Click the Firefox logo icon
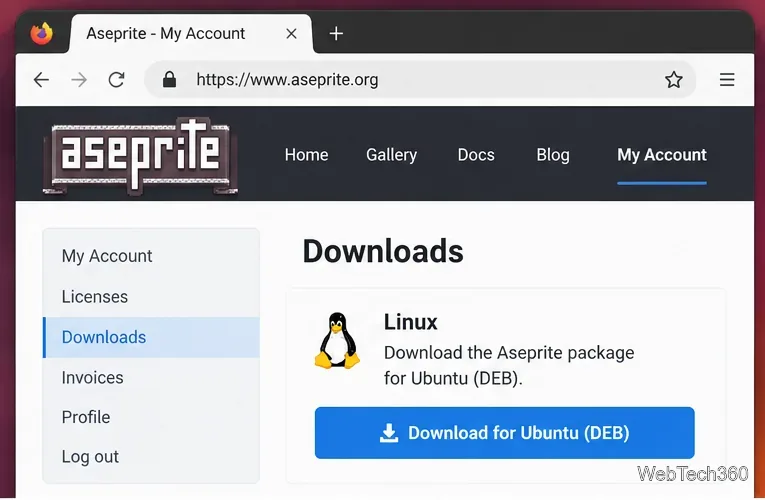The image size is (765, 500). pos(41,34)
